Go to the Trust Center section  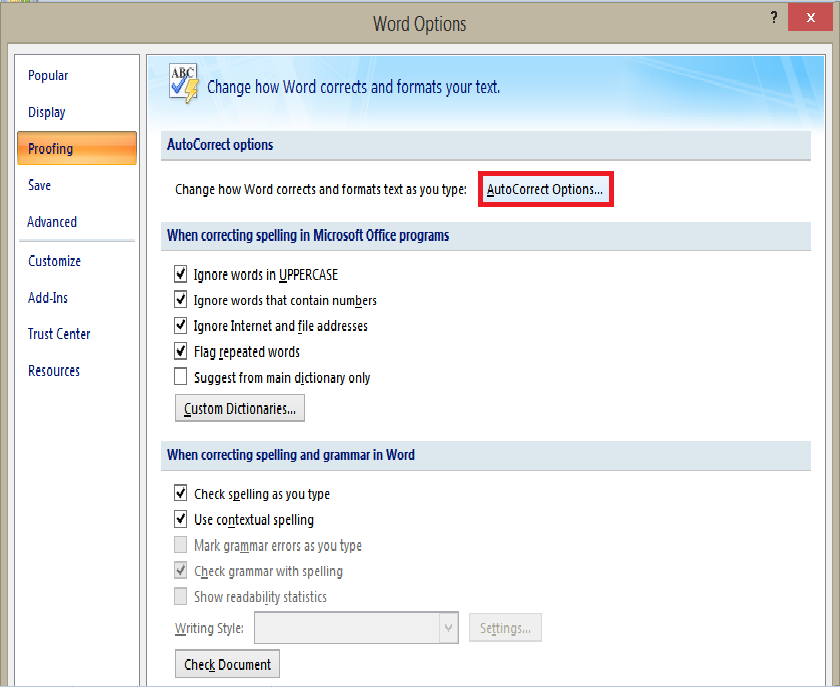[59, 334]
